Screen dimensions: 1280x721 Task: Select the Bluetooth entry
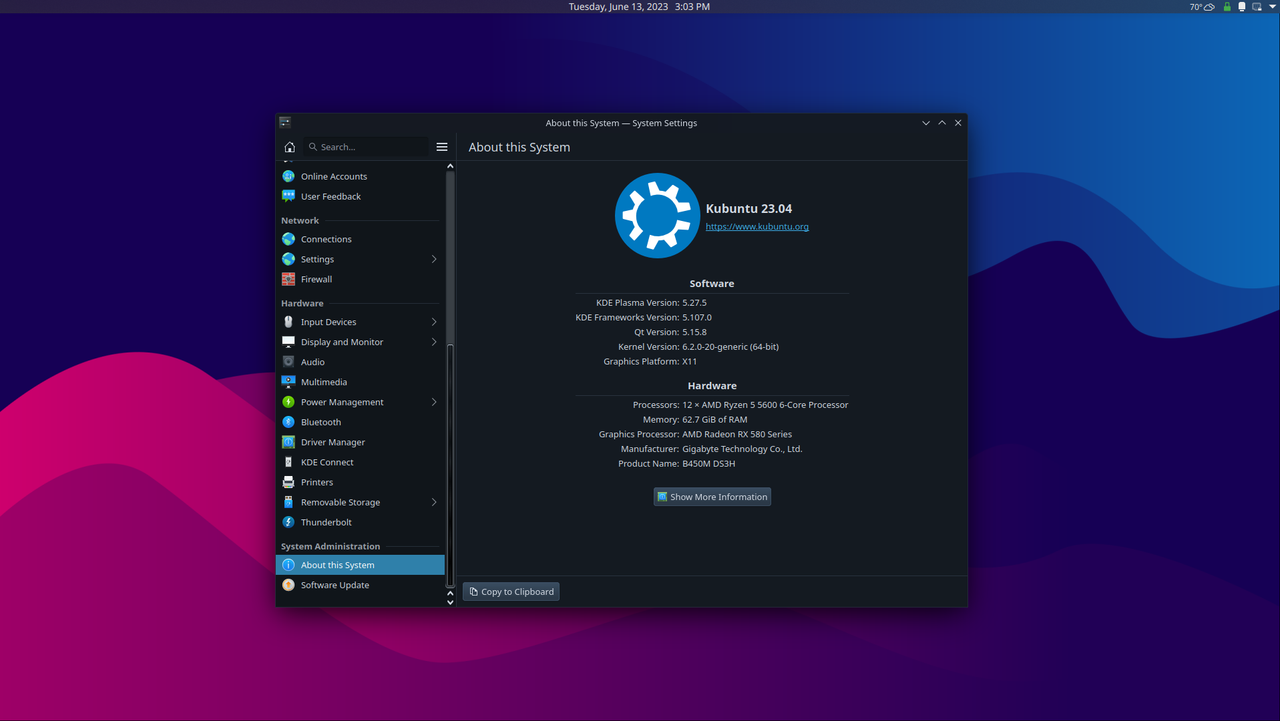(360, 422)
